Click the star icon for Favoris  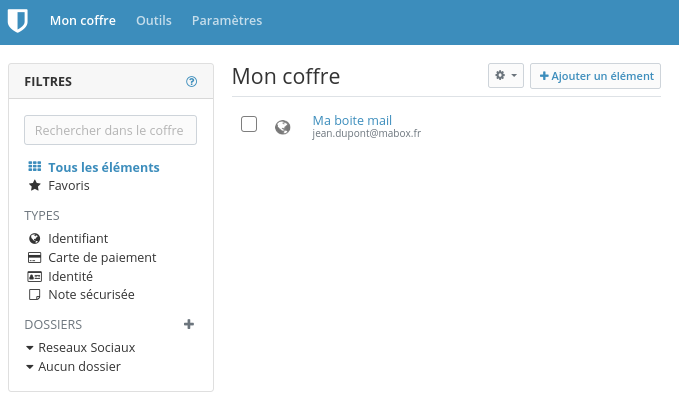coord(35,185)
